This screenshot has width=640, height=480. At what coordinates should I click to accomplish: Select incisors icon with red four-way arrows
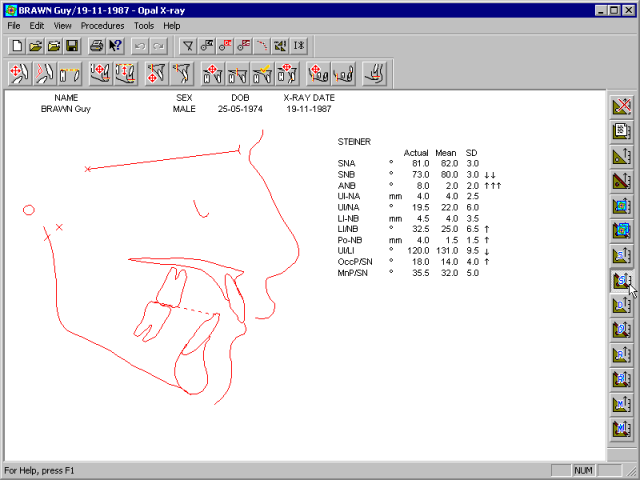20,74
